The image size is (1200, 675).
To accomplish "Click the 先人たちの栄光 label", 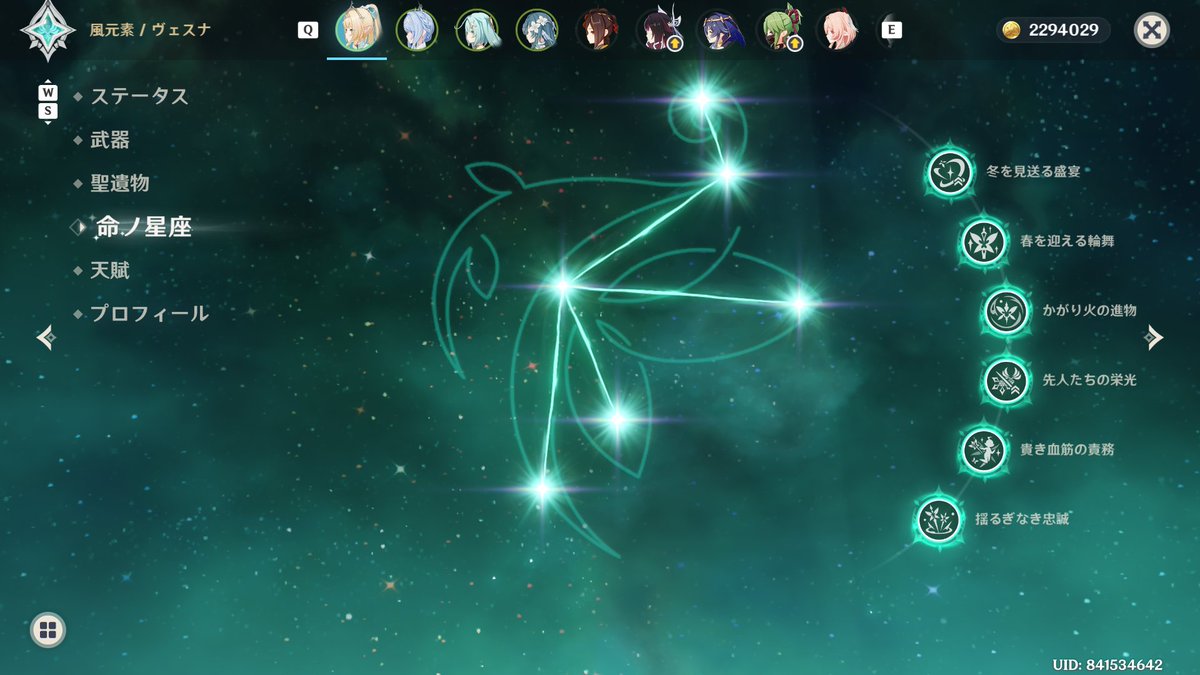I will (1090, 380).
